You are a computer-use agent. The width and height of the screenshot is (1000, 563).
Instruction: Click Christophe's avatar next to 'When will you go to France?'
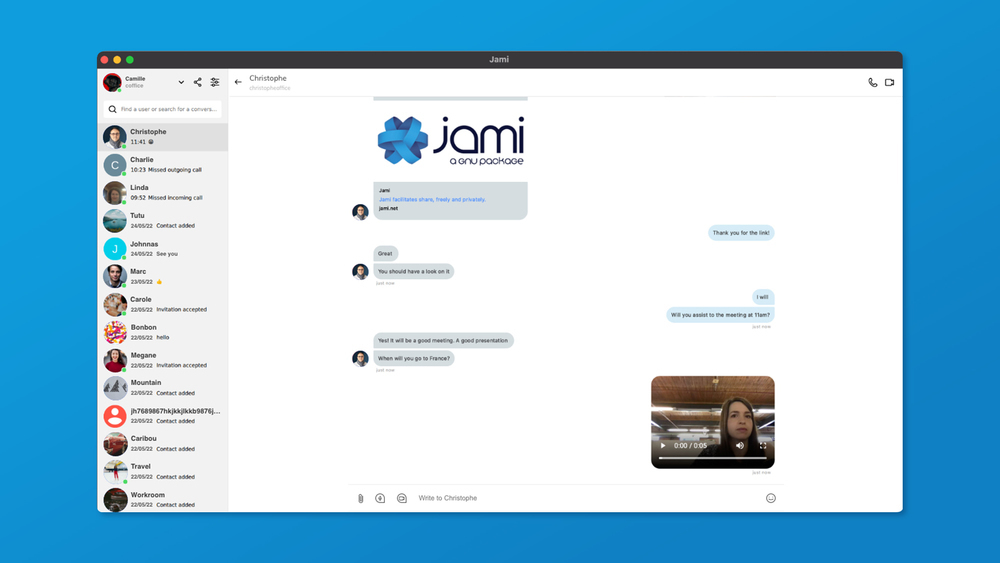click(x=360, y=358)
